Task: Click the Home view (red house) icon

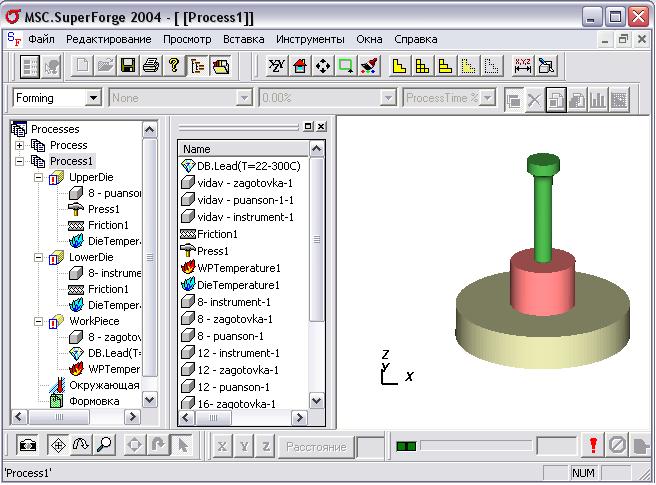Action: 300,66
